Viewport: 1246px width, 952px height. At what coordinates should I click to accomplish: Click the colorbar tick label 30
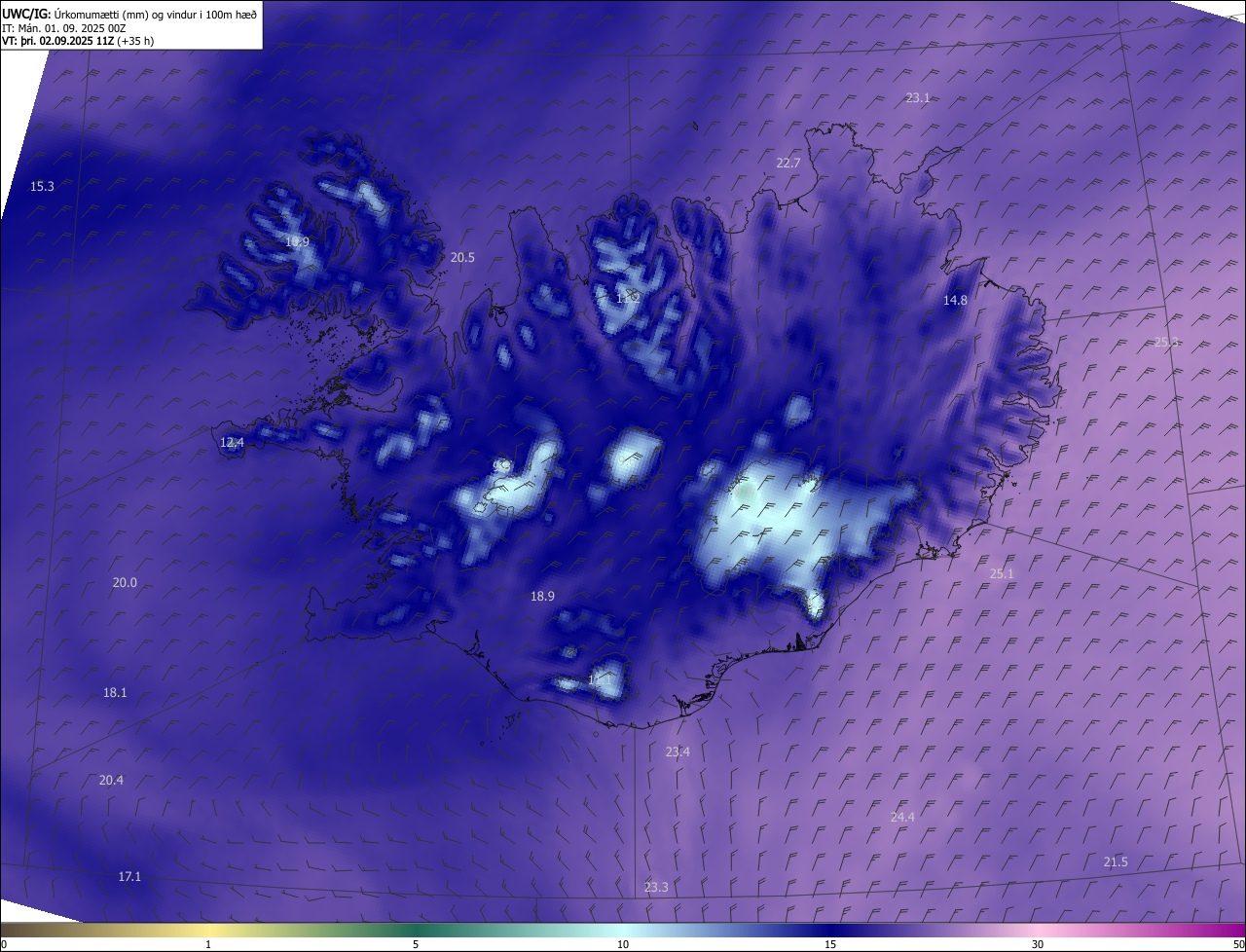[1038, 944]
